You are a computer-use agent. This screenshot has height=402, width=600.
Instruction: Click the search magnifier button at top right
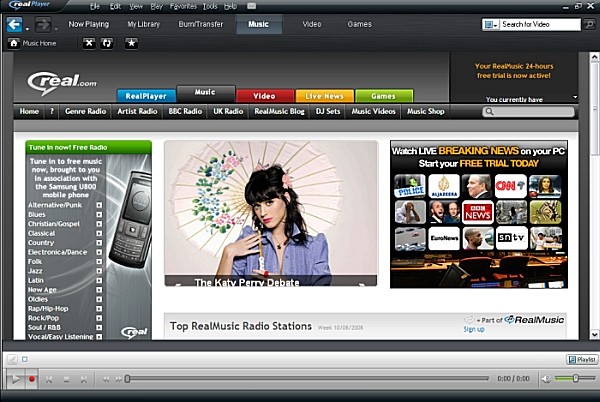pos(589,24)
